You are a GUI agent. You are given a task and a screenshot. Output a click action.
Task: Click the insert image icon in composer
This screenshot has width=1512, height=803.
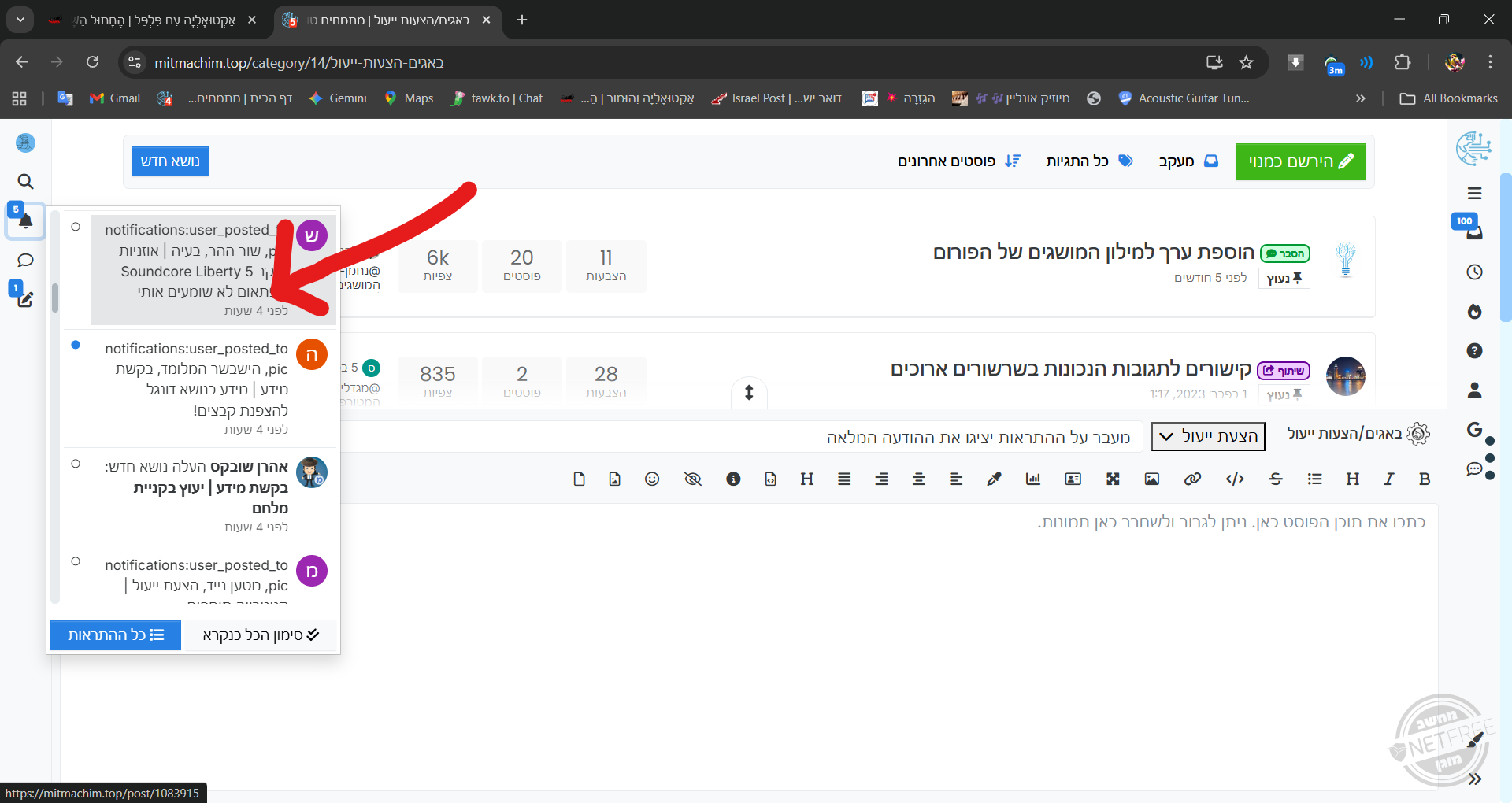click(x=1151, y=479)
